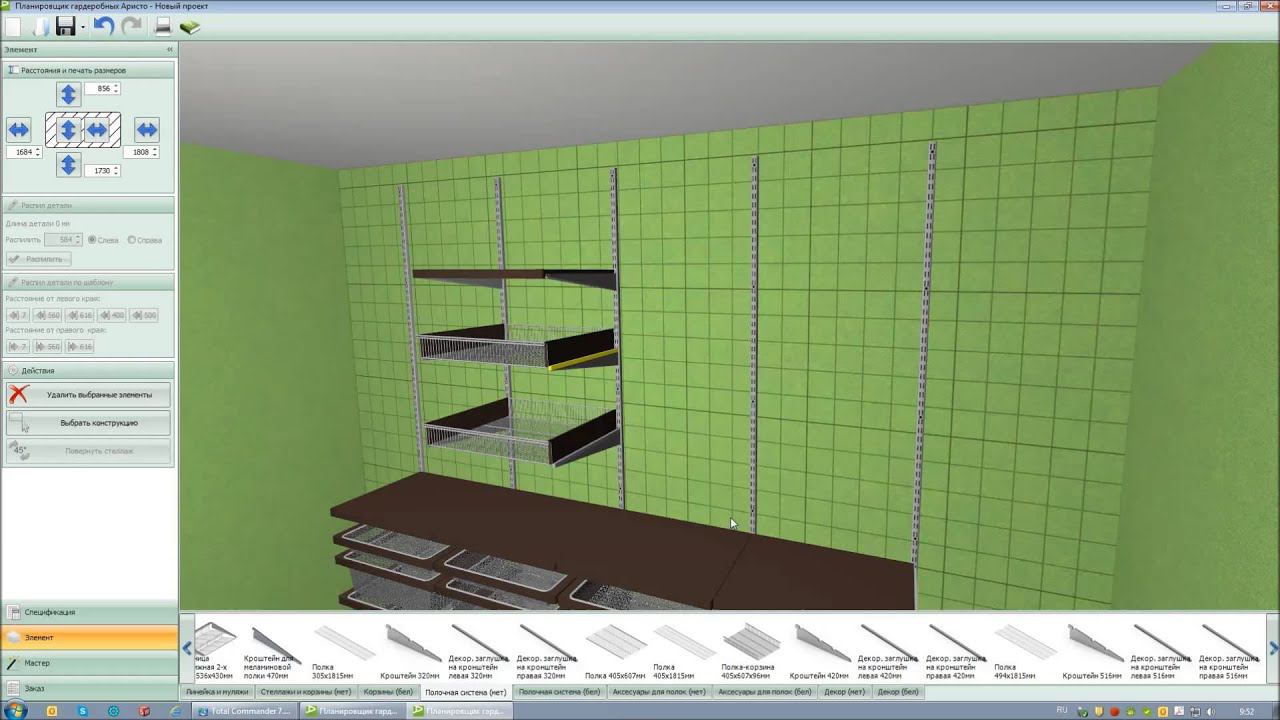
Task: Switch to the Декор (мет) tab
Action: click(845, 692)
